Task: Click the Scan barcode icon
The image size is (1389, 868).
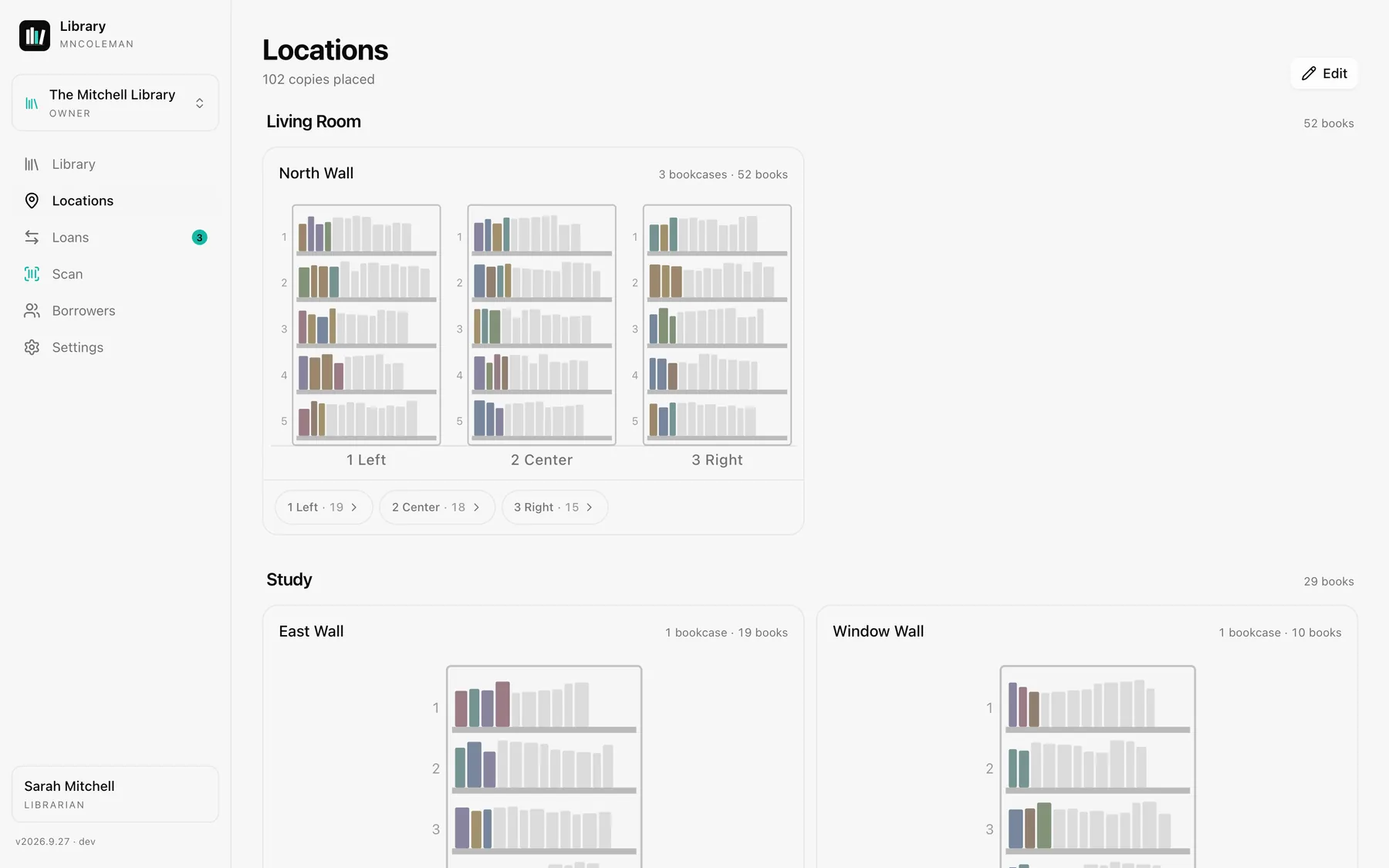Action: pyautogui.click(x=32, y=274)
